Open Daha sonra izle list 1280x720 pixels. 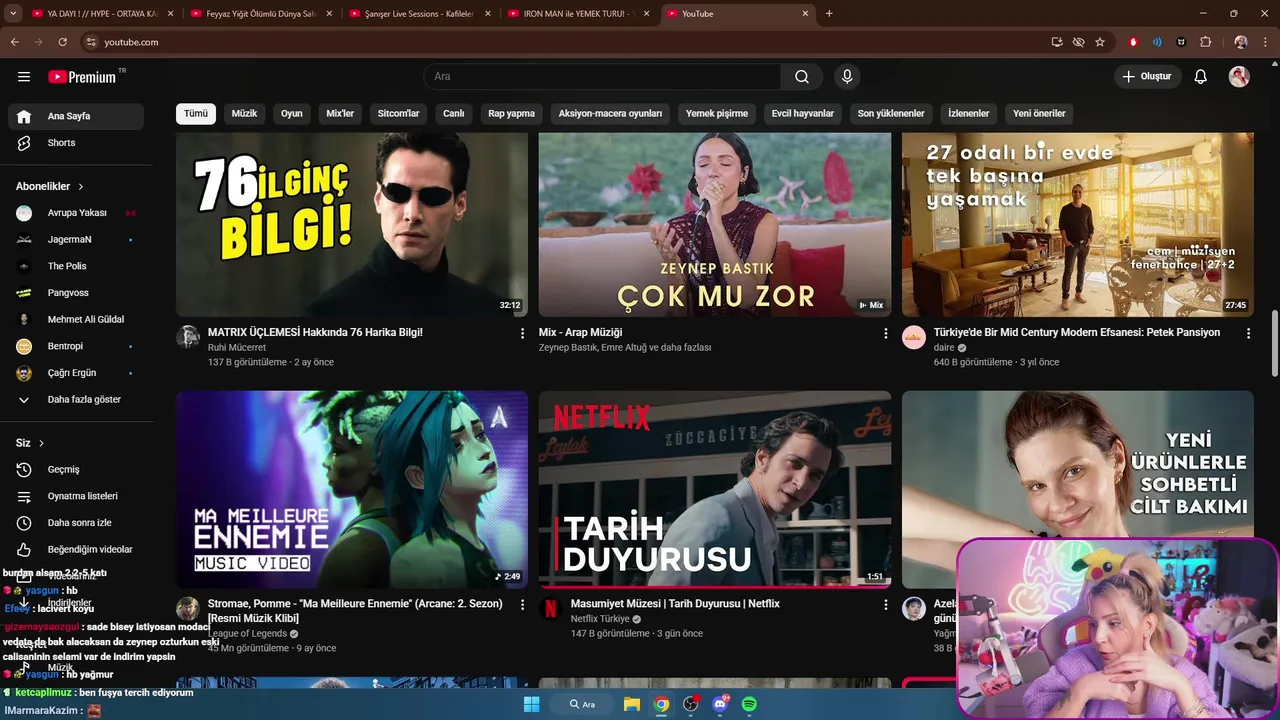pyautogui.click(x=76, y=523)
